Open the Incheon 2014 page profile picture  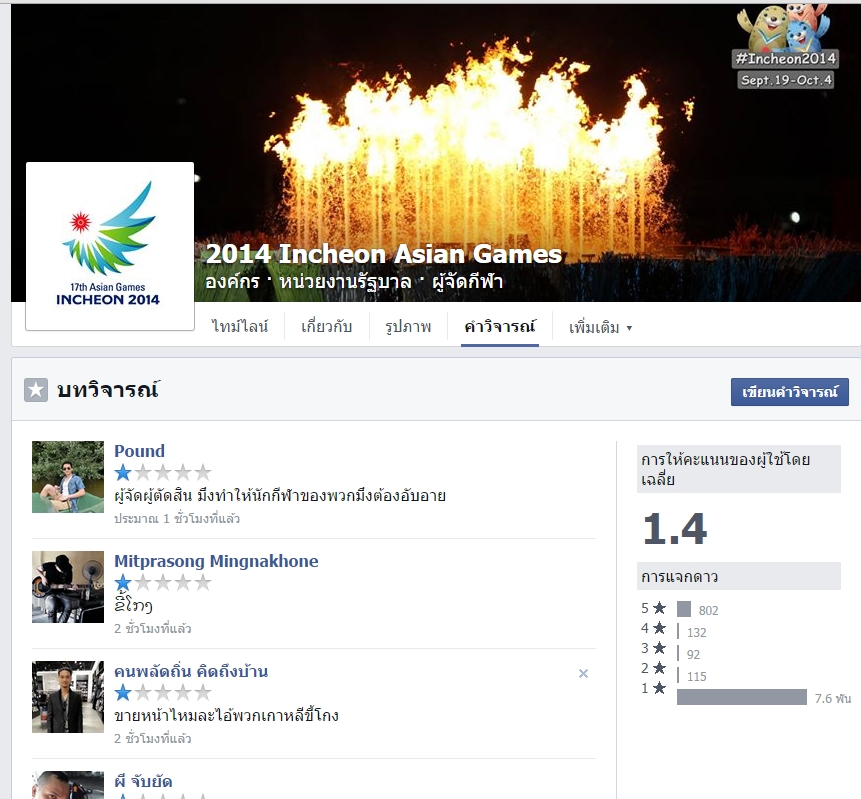[110, 246]
